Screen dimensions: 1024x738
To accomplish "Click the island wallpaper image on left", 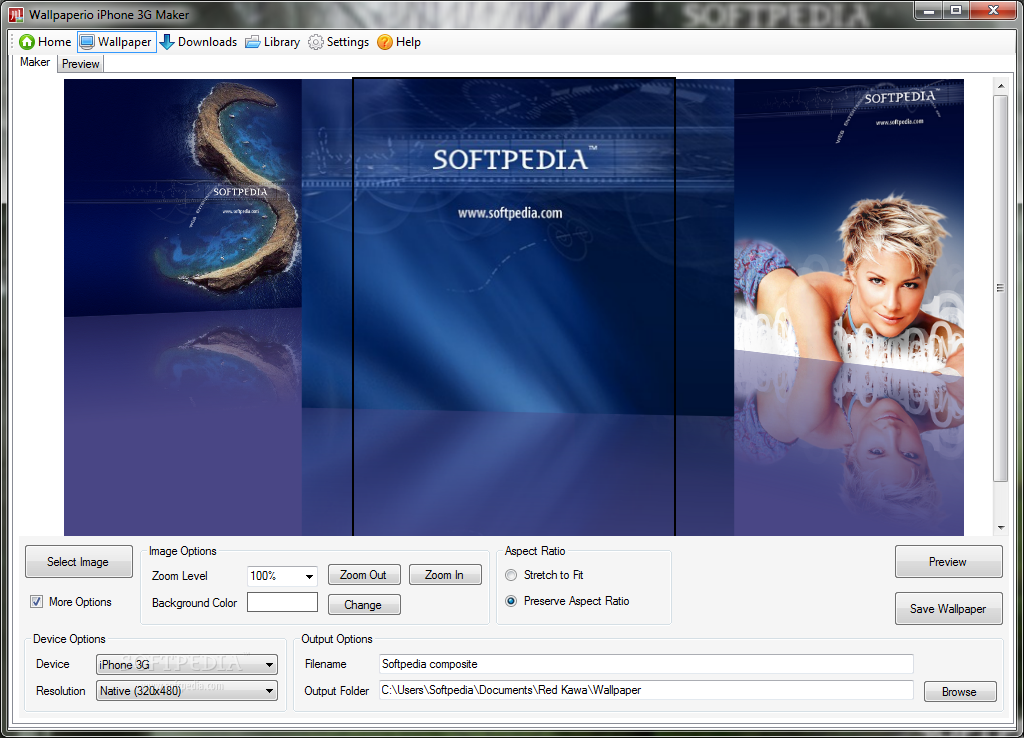I will [183, 307].
